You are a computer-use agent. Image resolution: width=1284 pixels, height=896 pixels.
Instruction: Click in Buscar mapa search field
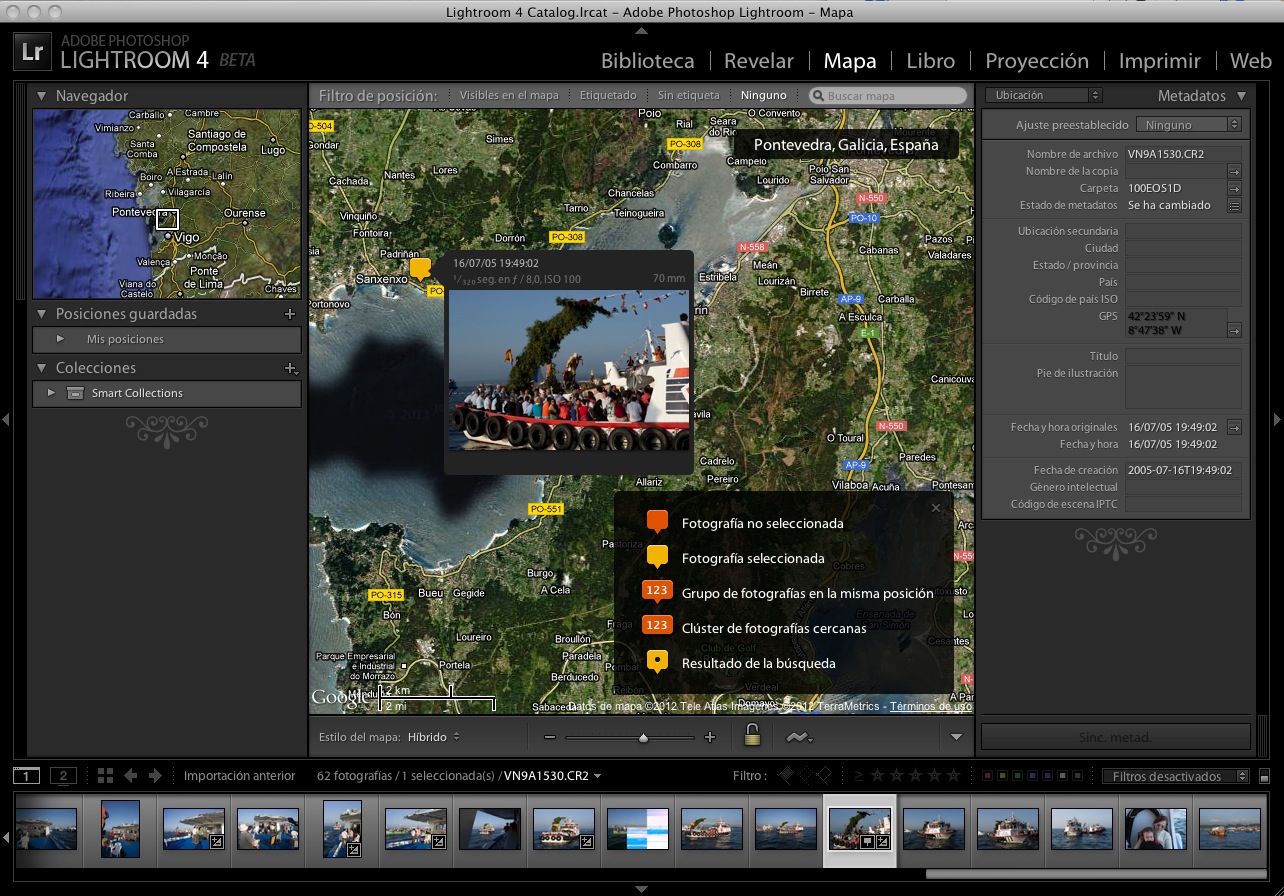pyautogui.click(x=888, y=96)
